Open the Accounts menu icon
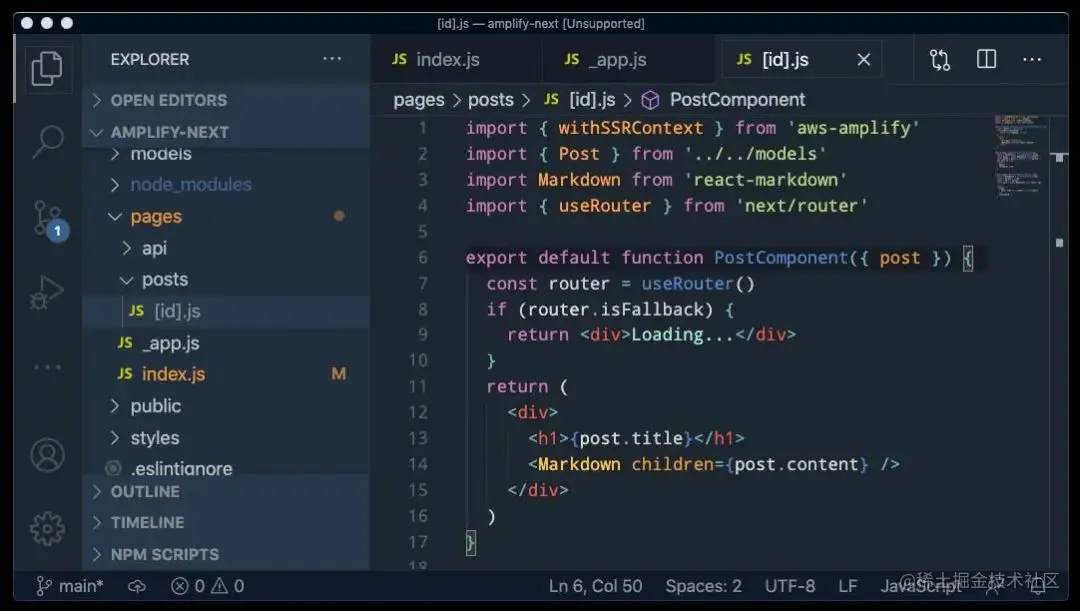This screenshot has height=611, width=1080. click(47, 455)
